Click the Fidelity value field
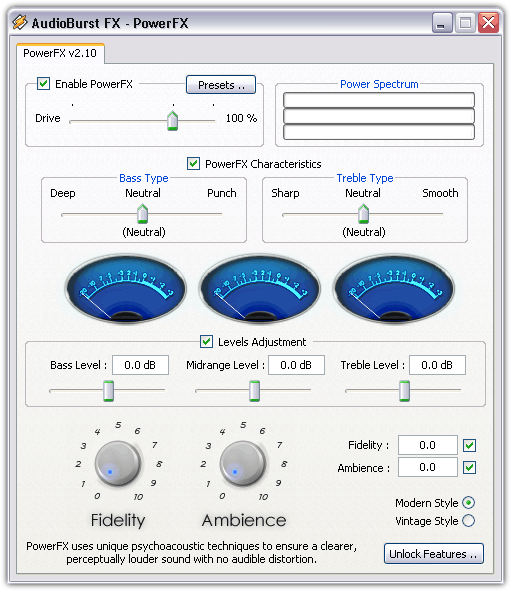The width and height of the screenshot is (511, 591). (x=428, y=445)
